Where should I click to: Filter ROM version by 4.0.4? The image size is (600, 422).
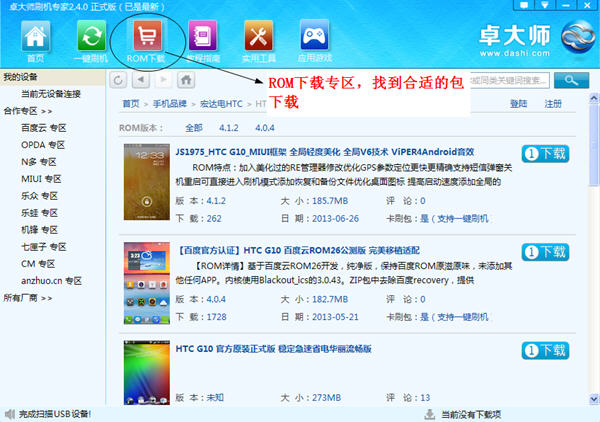point(265,128)
